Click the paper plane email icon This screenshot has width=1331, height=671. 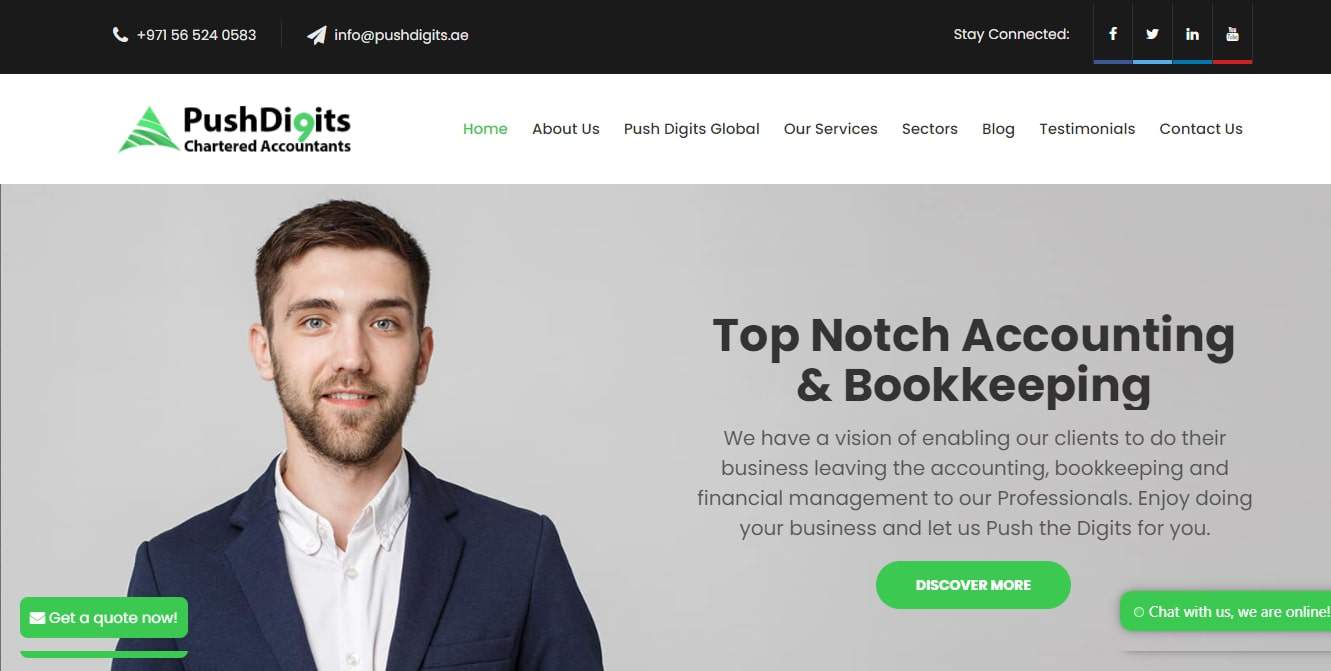coord(316,35)
